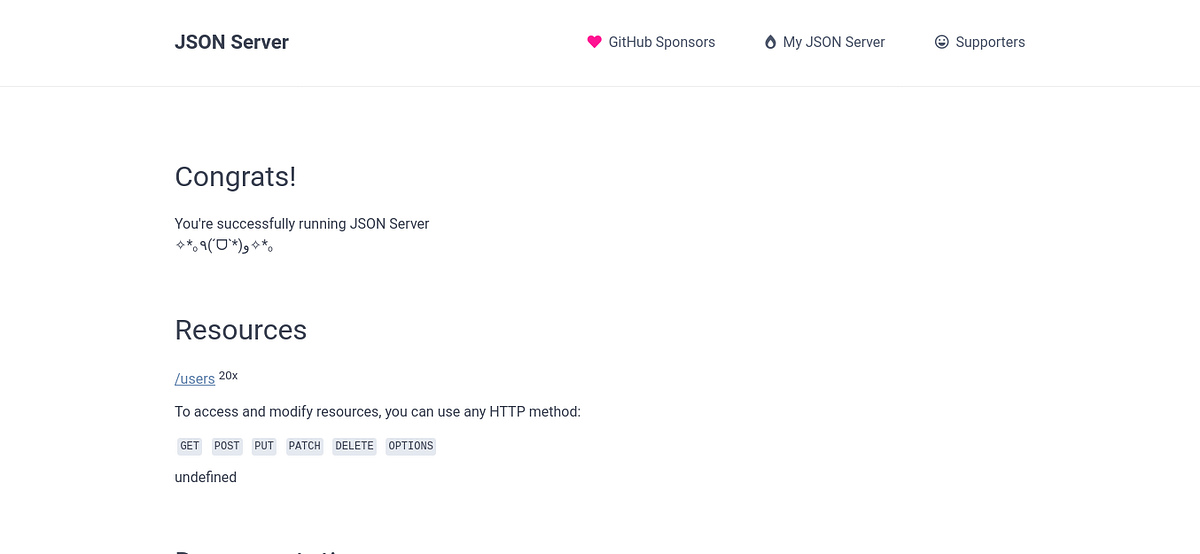
Task: Click the successfully running JSON Server message
Action: tap(302, 224)
